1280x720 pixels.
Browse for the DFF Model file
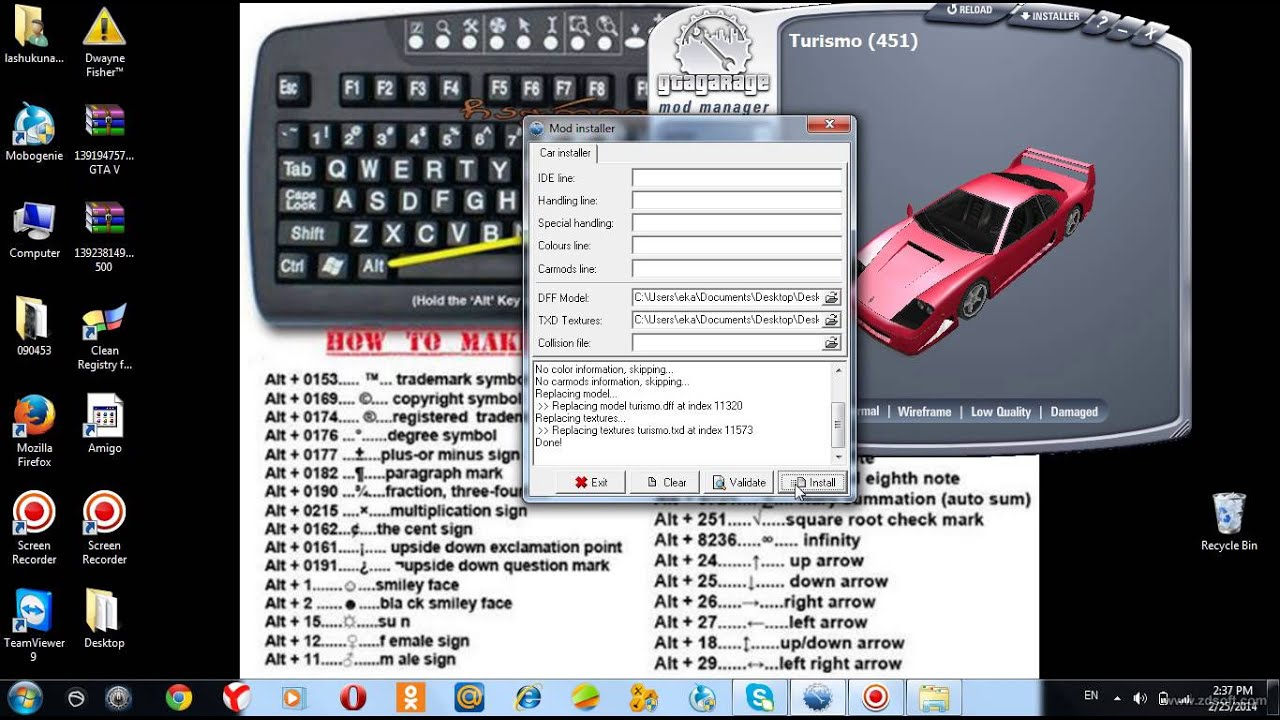pos(831,297)
